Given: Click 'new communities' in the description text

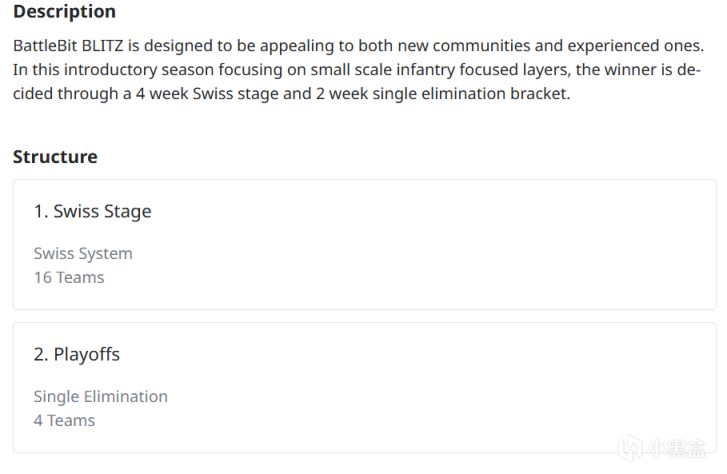Looking at the screenshot, I should (464, 45).
